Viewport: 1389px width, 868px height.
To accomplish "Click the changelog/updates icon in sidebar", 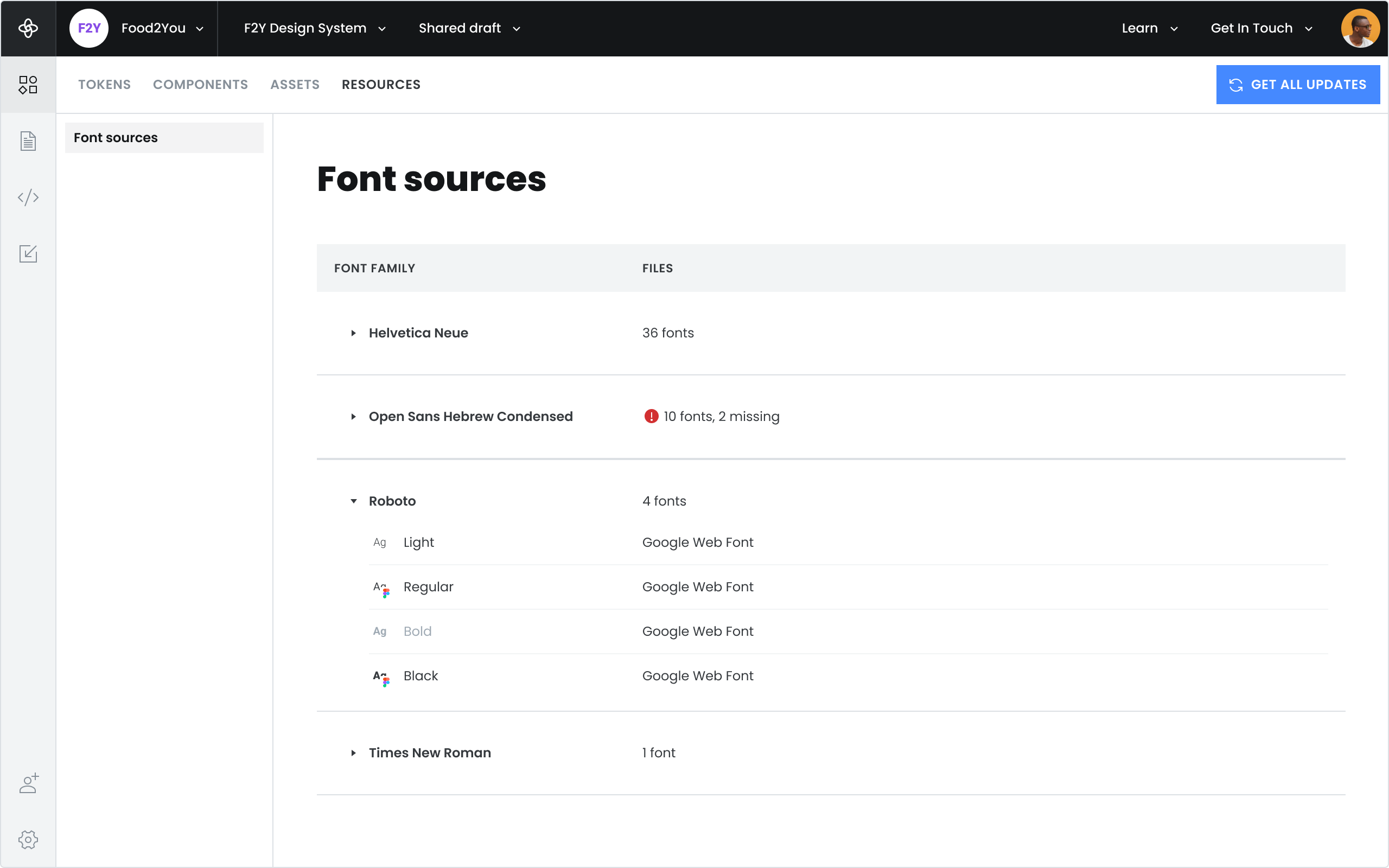I will coord(28,253).
